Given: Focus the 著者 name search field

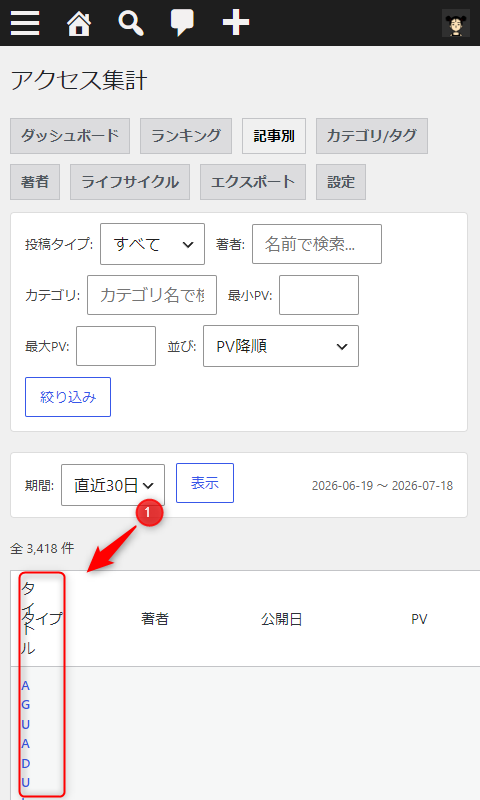Looking at the screenshot, I should [x=317, y=244].
